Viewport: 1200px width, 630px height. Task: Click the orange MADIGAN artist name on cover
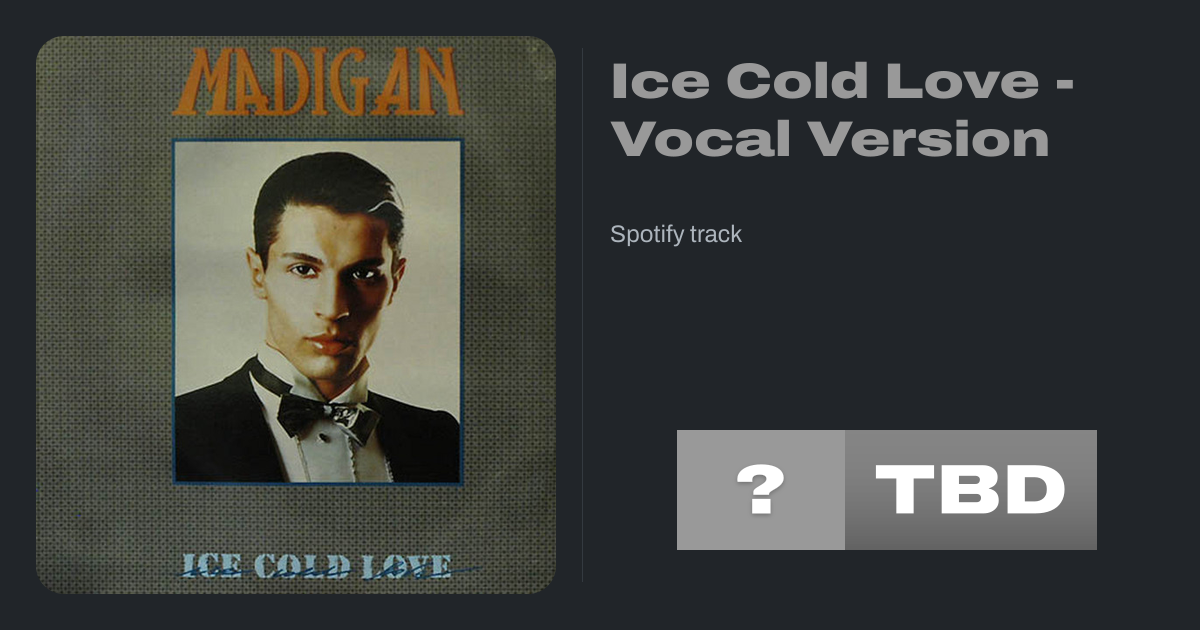point(317,82)
